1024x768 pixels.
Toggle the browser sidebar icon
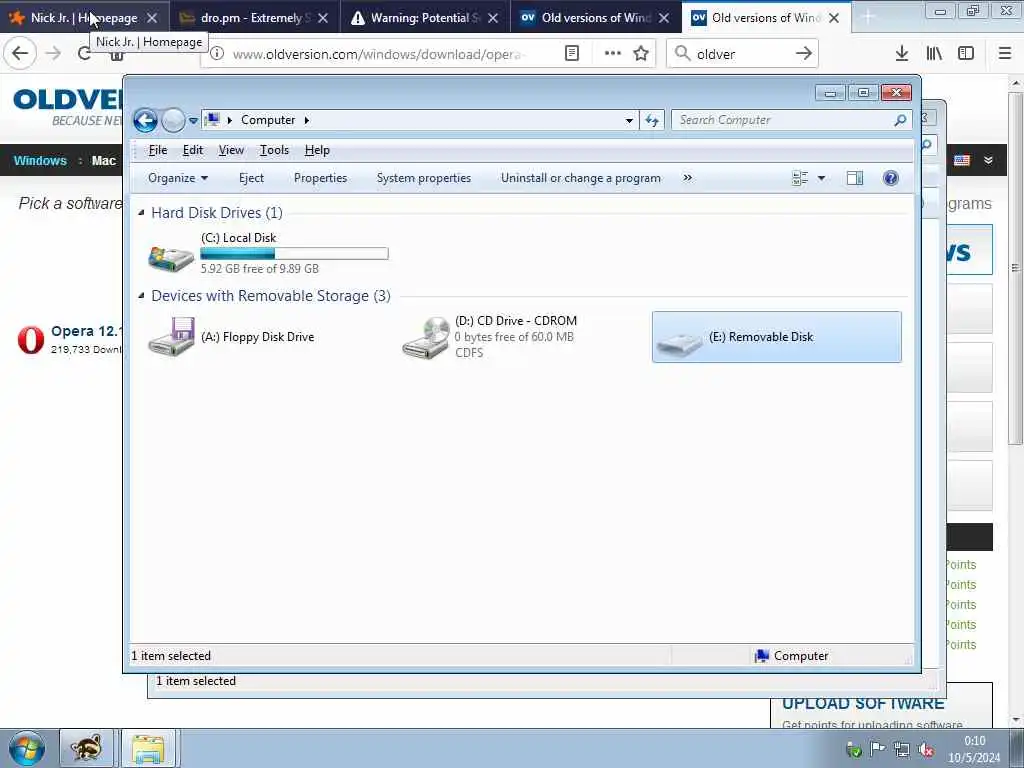(x=966, y=54)
